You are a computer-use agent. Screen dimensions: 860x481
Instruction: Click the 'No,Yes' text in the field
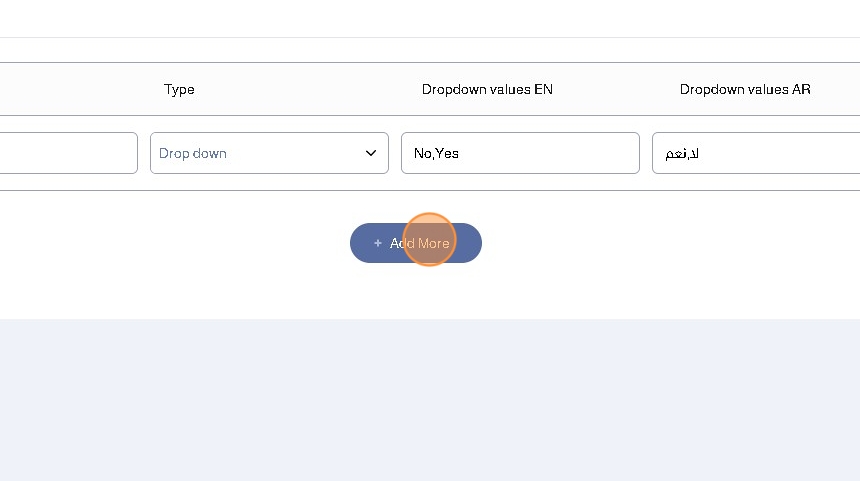click(436, 154)
